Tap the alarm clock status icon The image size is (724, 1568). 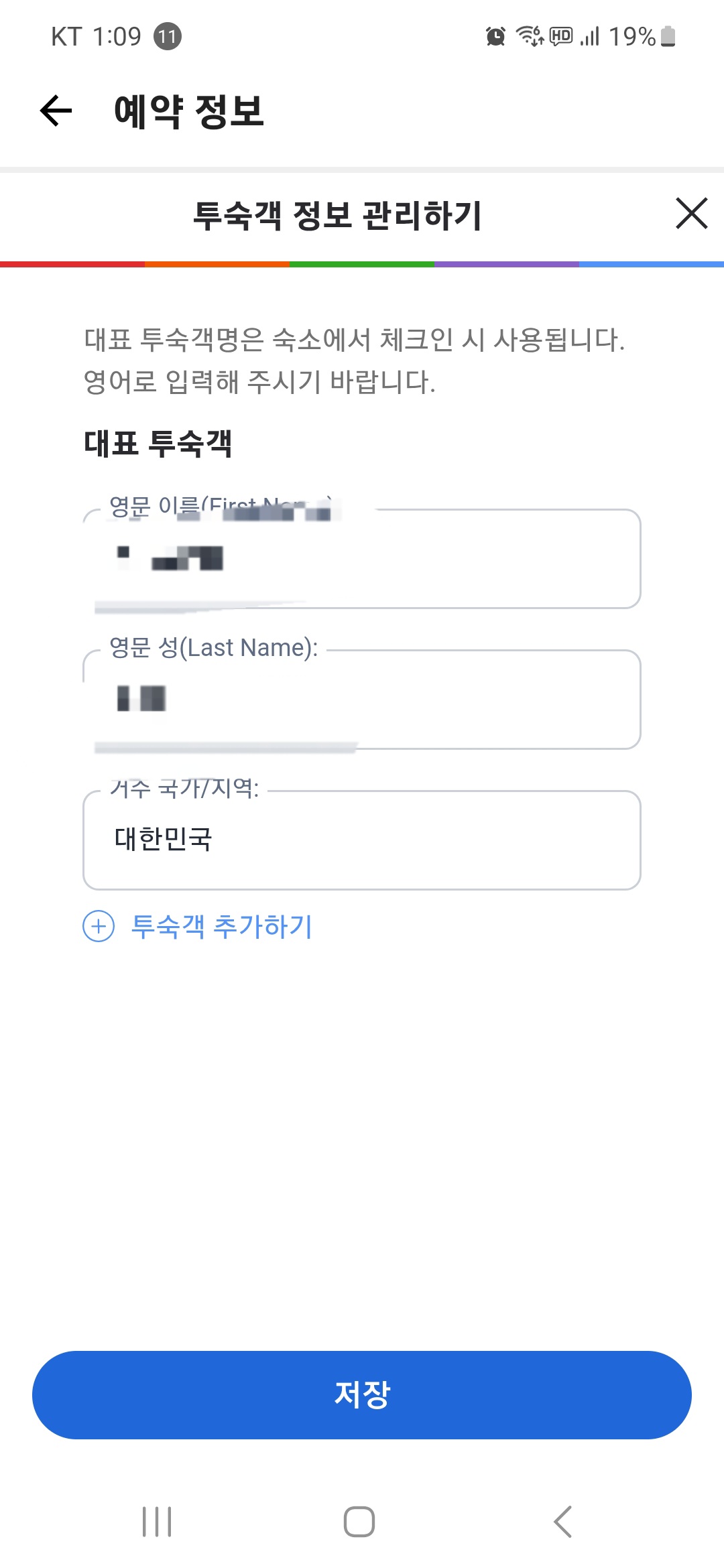click(x=495, y=36)
